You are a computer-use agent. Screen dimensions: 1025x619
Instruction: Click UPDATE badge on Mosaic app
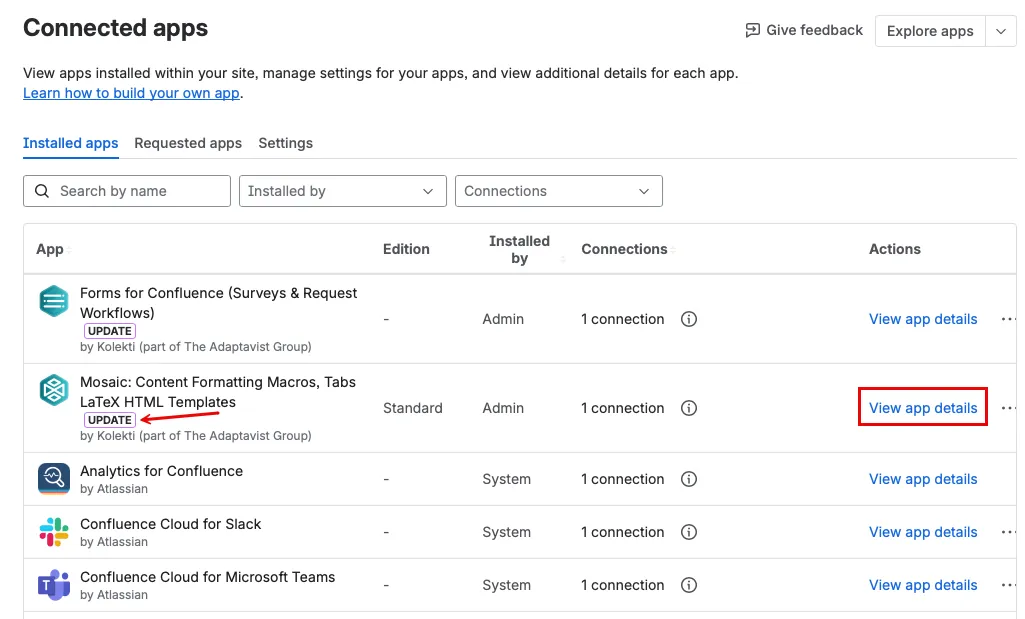(110, 420)
